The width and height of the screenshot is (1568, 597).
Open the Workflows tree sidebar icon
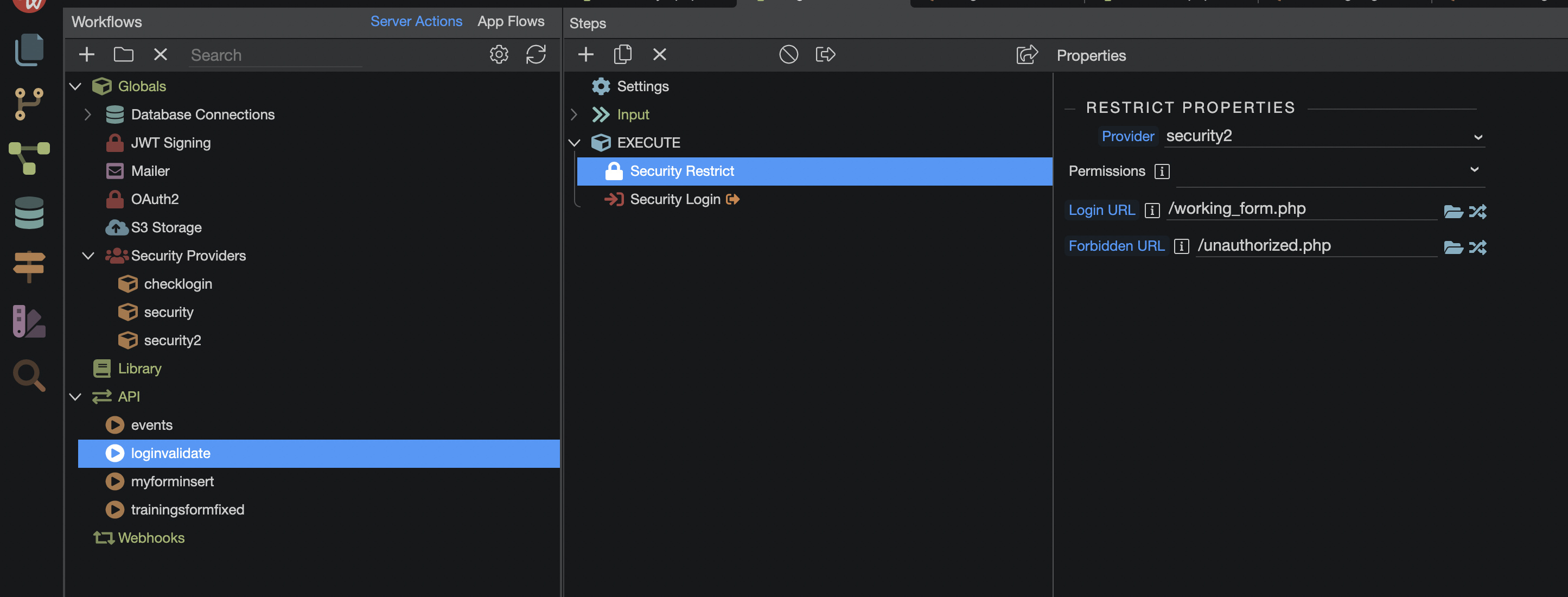(29, 158)
